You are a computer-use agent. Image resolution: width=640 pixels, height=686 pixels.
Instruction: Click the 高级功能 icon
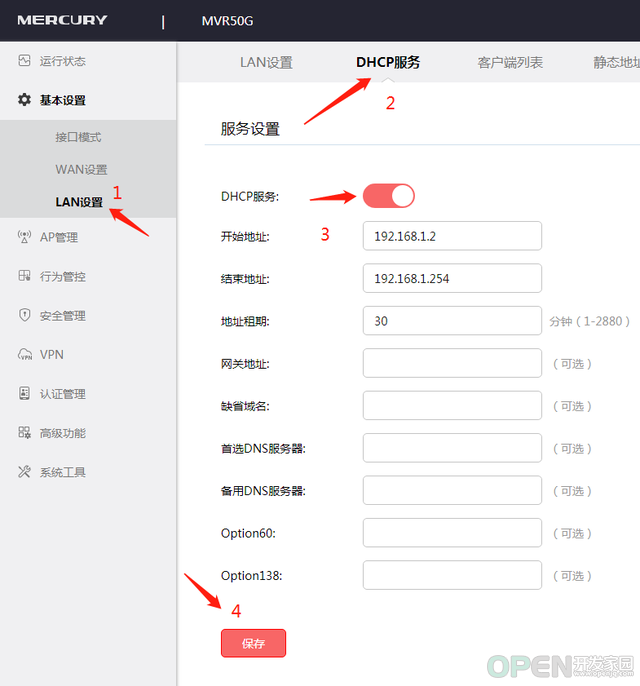[x=24, y=433]
